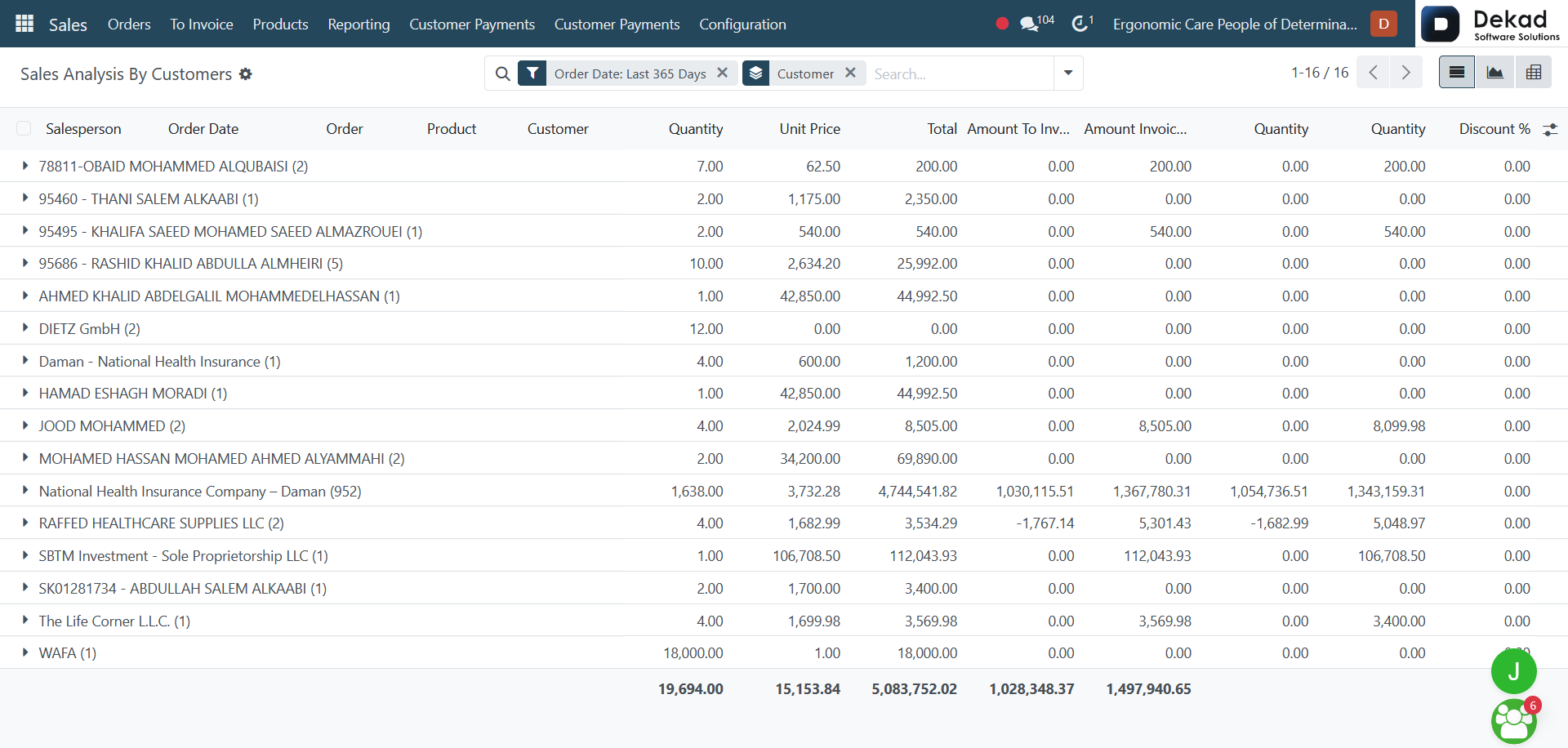Sort by the Unit Price column header
The height and width of the screenshot is (748, 1568).
(809, 129)
